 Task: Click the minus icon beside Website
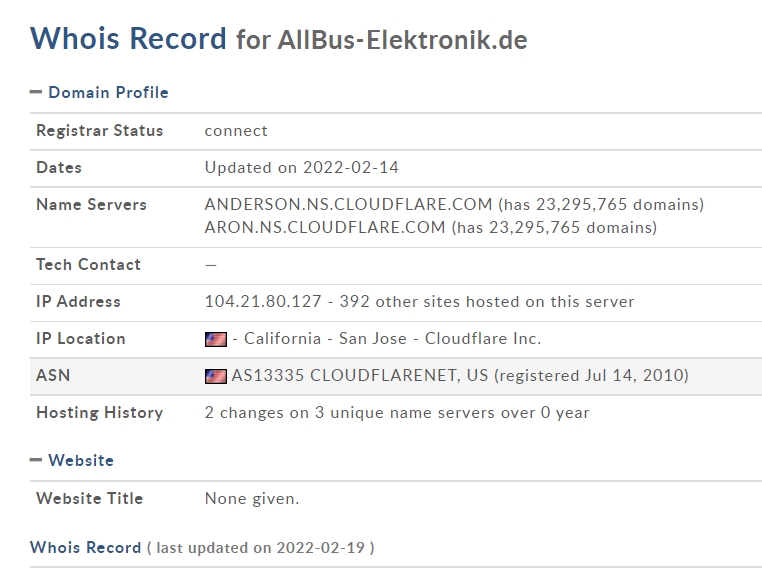(x=36, y=460)
